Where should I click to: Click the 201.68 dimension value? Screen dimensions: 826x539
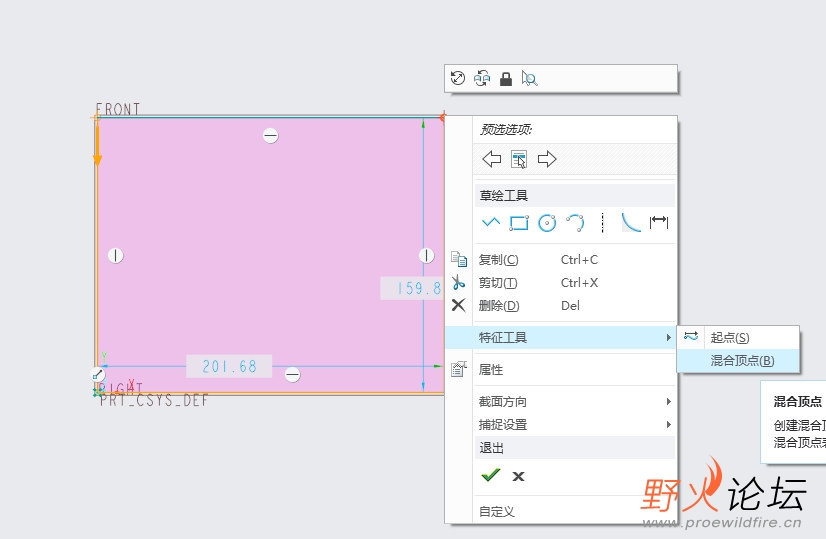(229, 366)
